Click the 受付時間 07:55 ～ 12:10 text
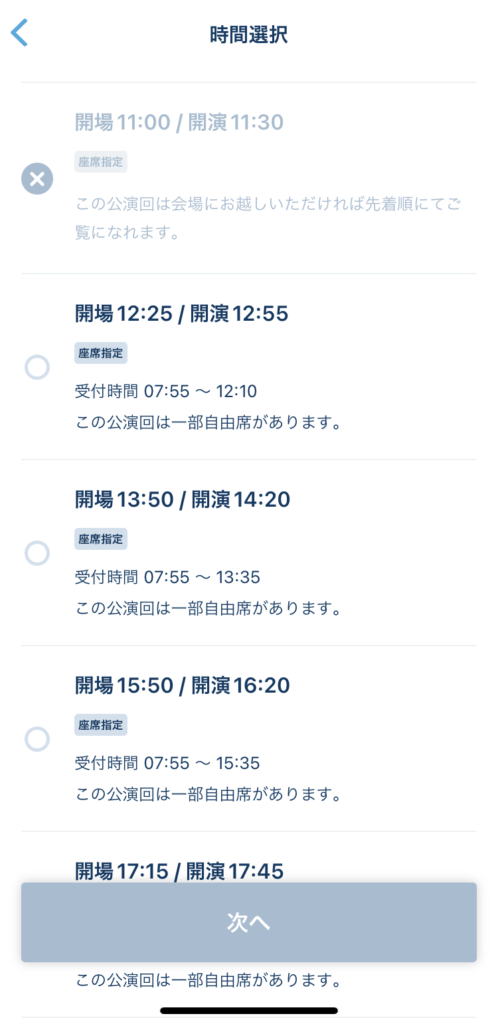 click(166, 391)
